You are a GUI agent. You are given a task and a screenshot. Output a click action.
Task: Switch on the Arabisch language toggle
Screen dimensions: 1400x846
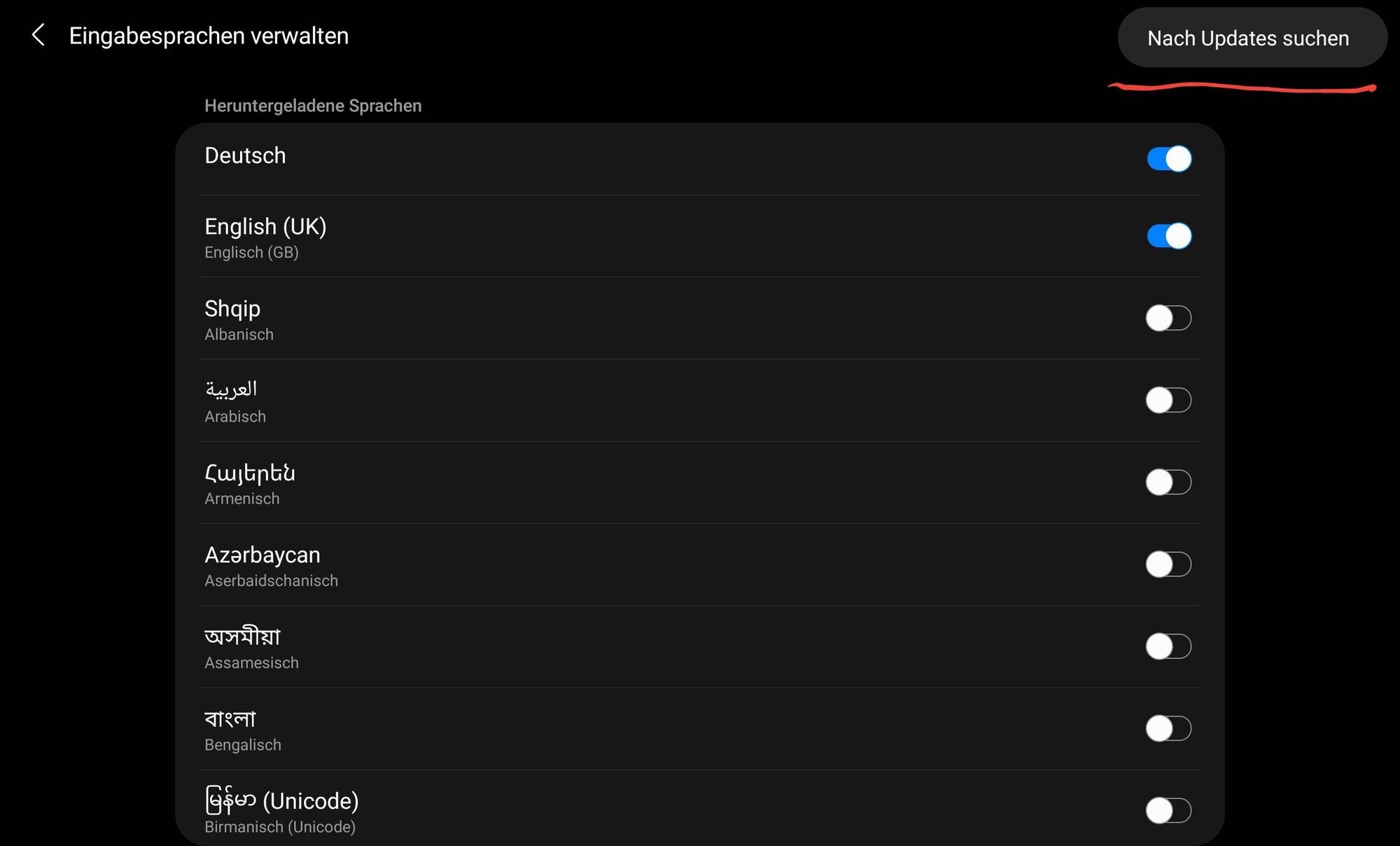click(x=1168, y=400)
